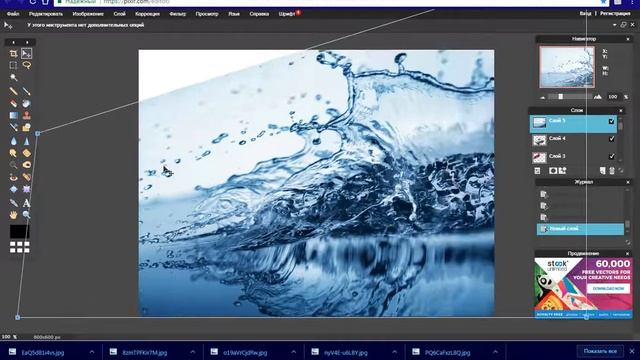Select the Pinch tool

[x=27, y=189]
